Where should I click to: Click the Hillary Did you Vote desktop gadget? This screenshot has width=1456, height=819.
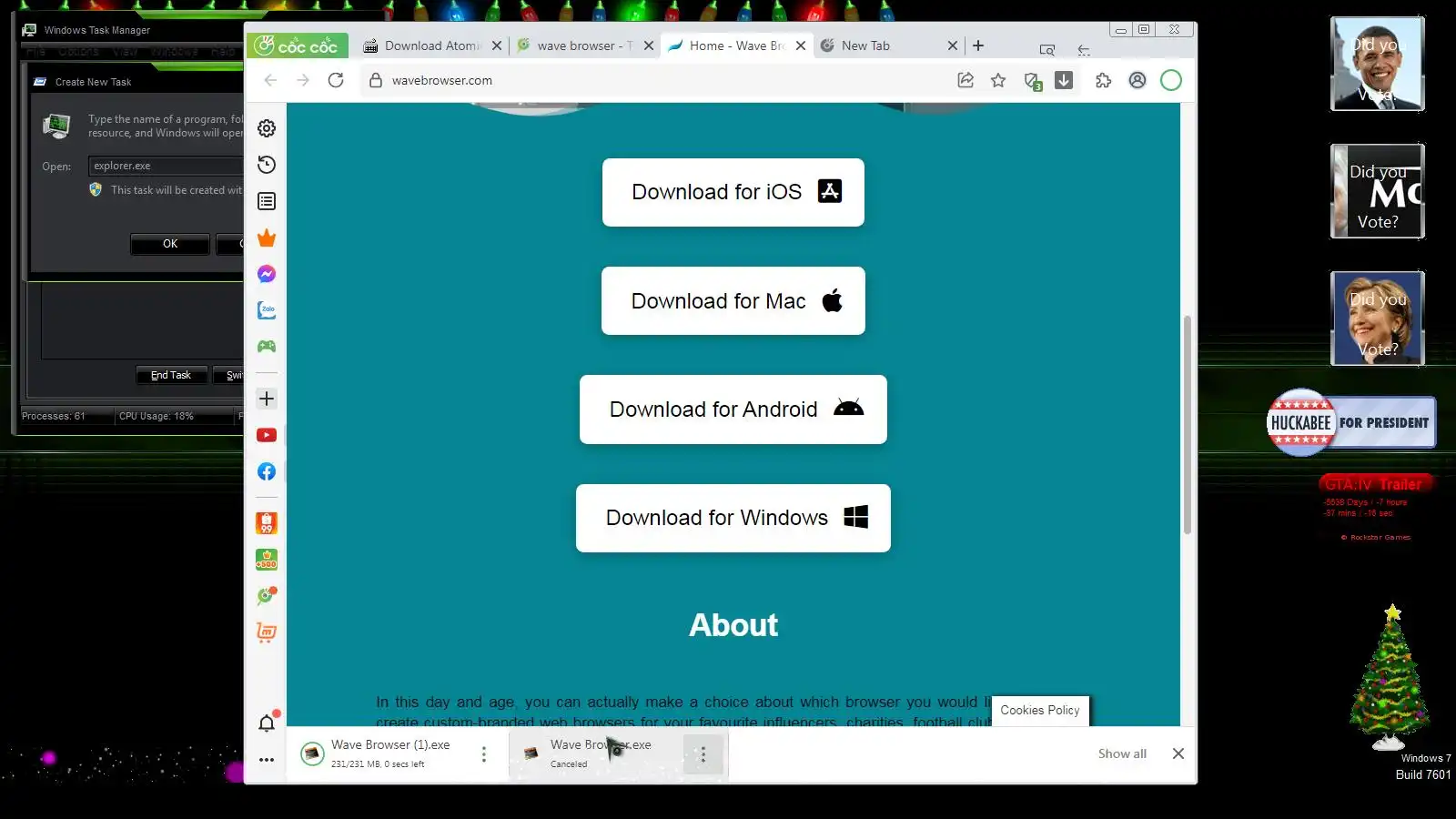click(x=1378, y=318)
